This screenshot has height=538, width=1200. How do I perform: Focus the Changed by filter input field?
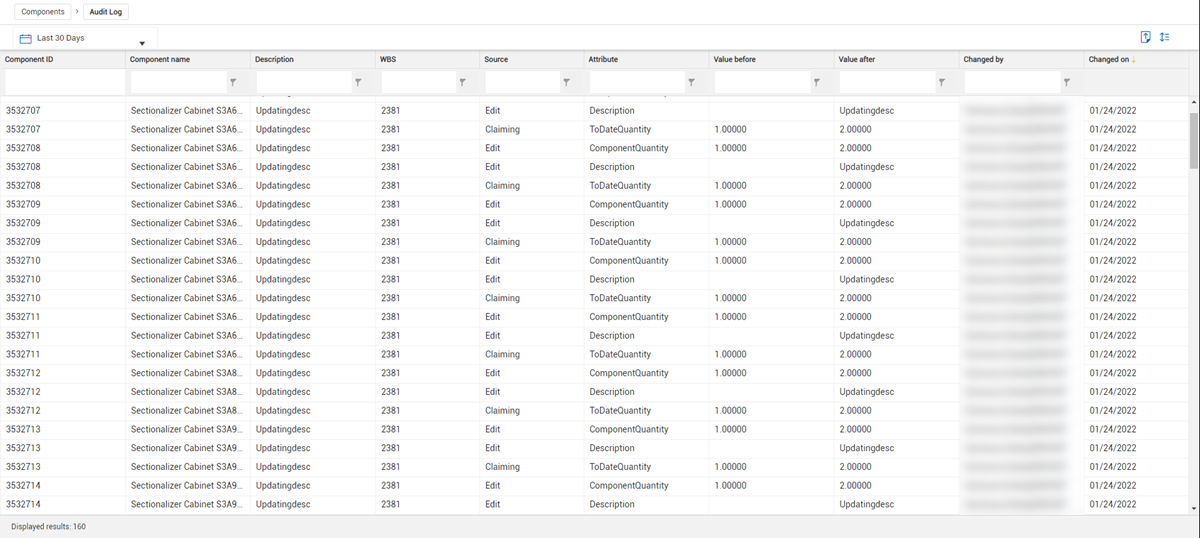1011,82
